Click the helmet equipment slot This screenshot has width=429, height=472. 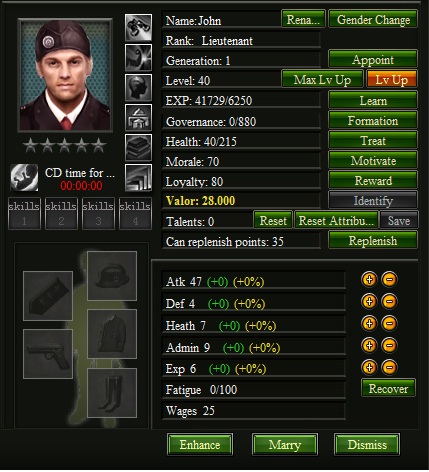[x=112, y=276]
